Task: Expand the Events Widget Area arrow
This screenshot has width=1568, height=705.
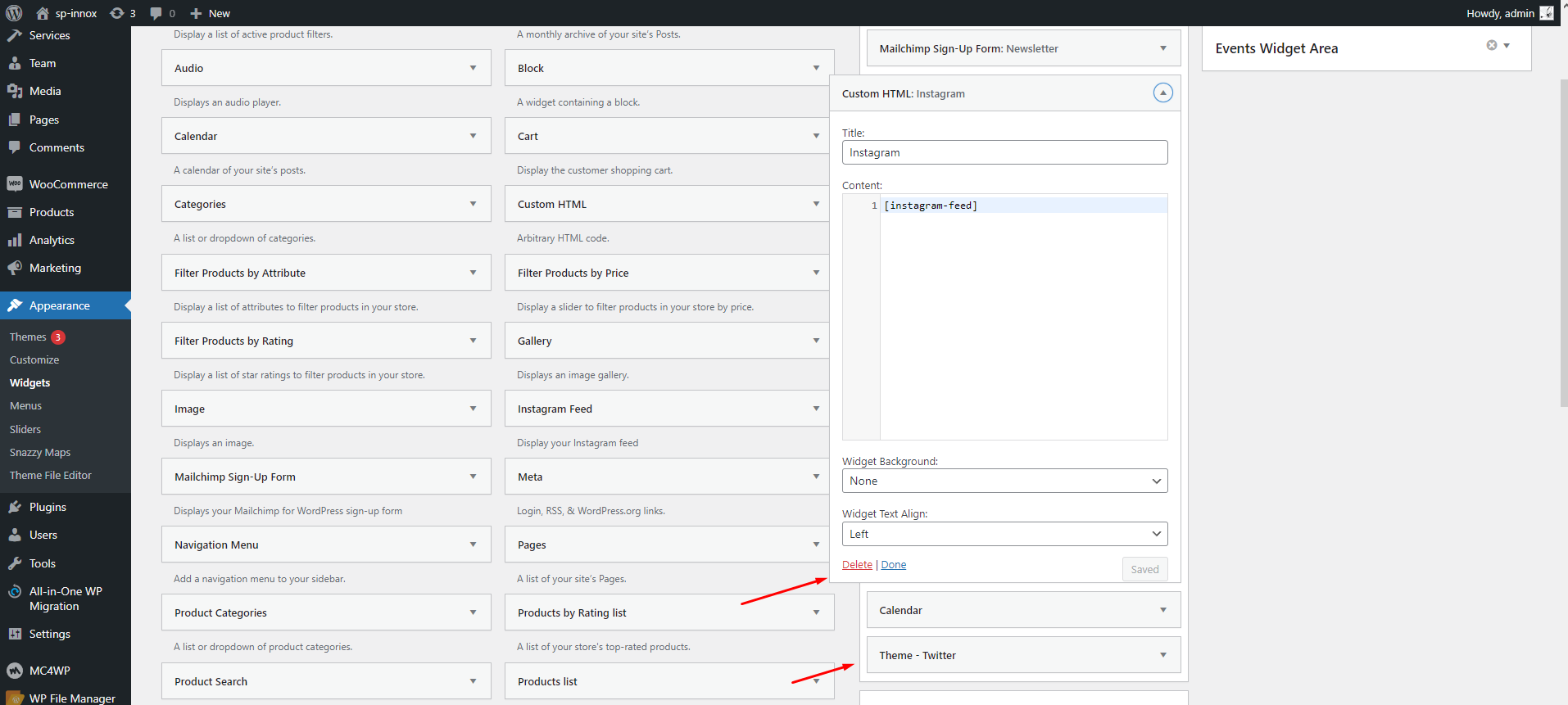Action: click(x=1507, y=45)
